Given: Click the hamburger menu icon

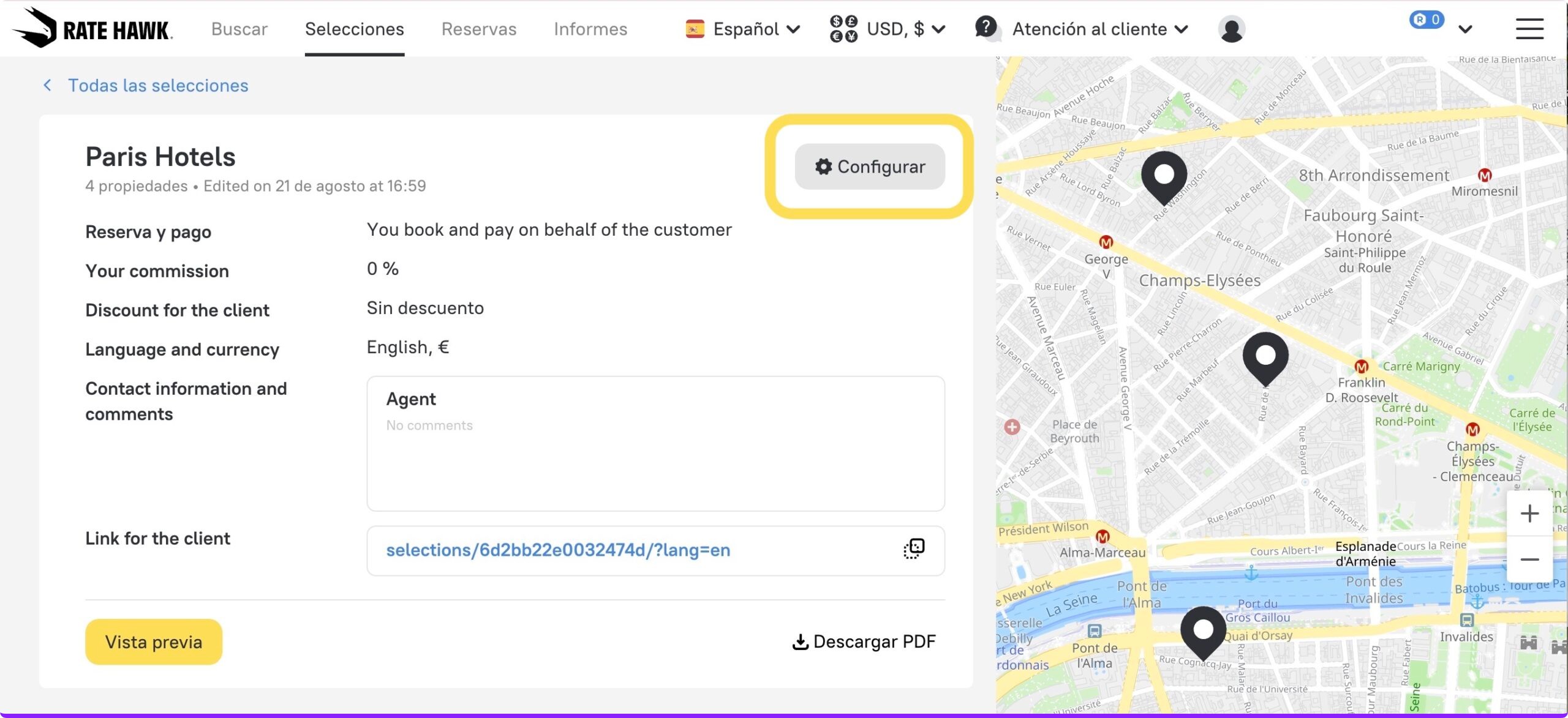Looking at the screenshot, I should click(1529, 29).
